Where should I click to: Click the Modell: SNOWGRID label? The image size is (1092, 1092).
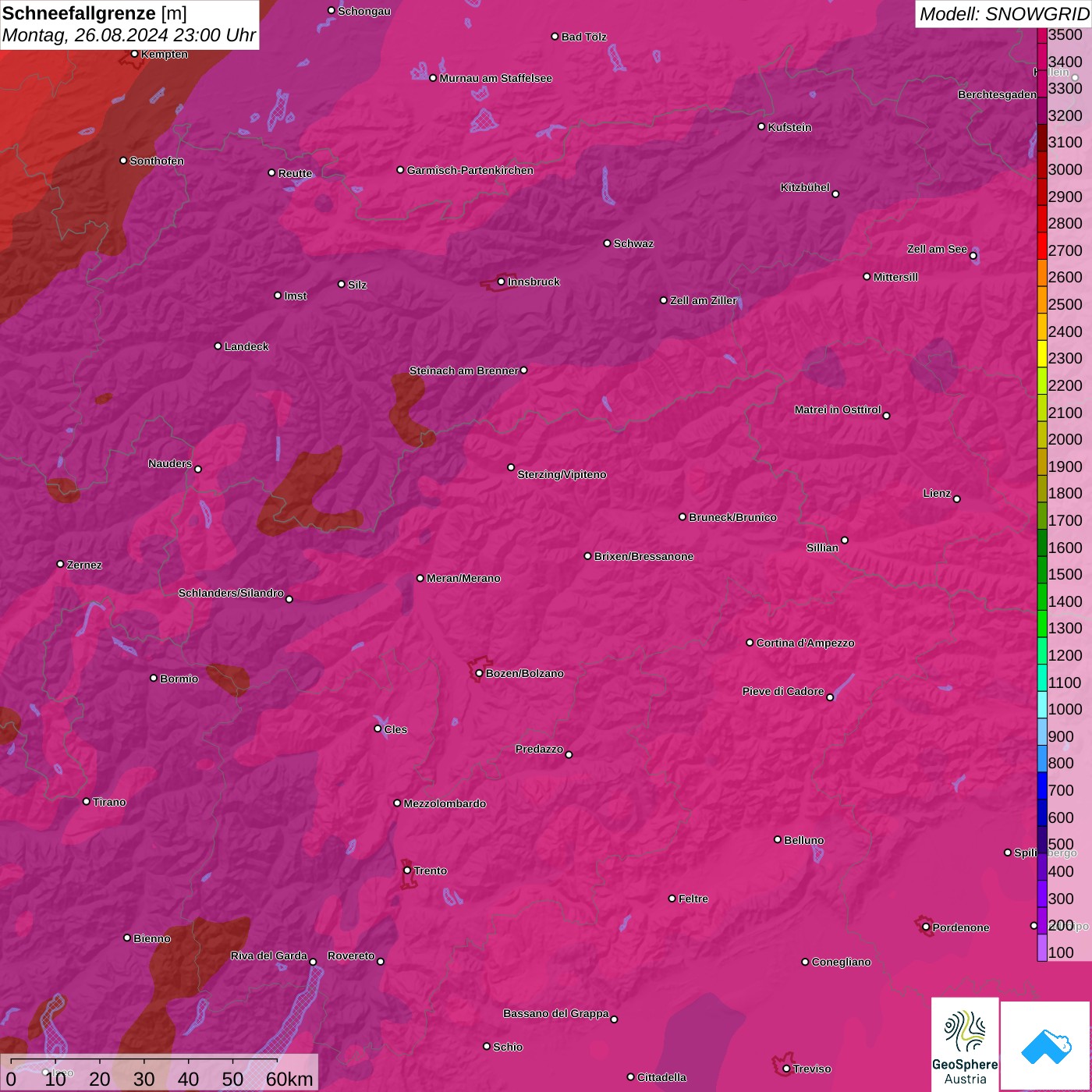(x=1004, y=13)
